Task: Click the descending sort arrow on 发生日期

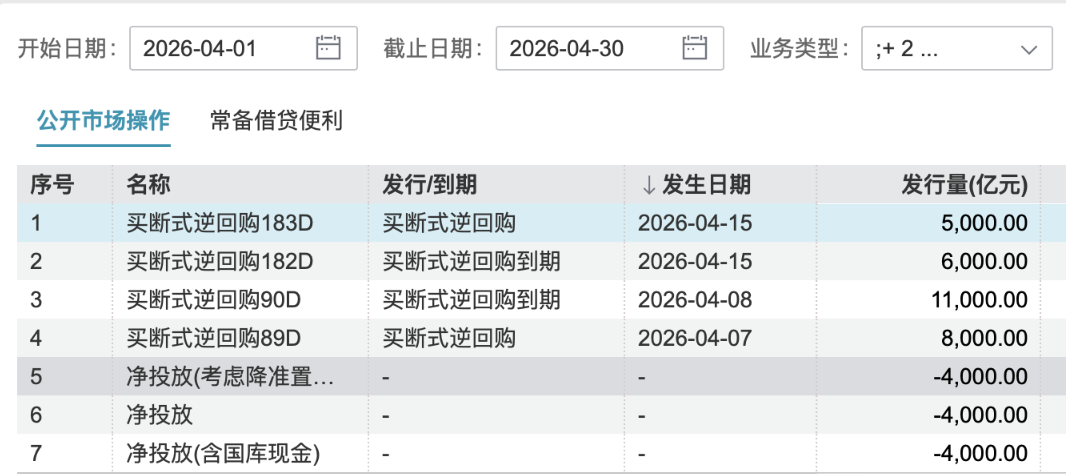Action: [x=648, y=185]
